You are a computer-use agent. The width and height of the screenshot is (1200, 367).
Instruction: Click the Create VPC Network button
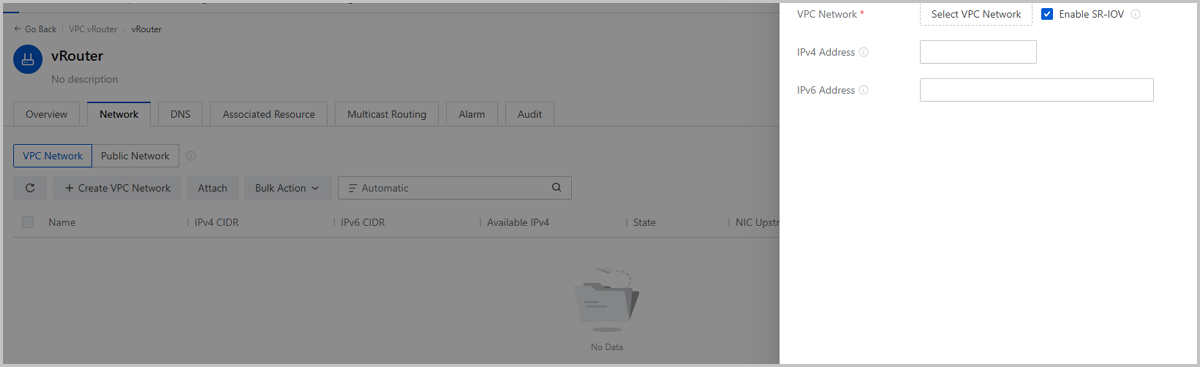click(118, 188)
